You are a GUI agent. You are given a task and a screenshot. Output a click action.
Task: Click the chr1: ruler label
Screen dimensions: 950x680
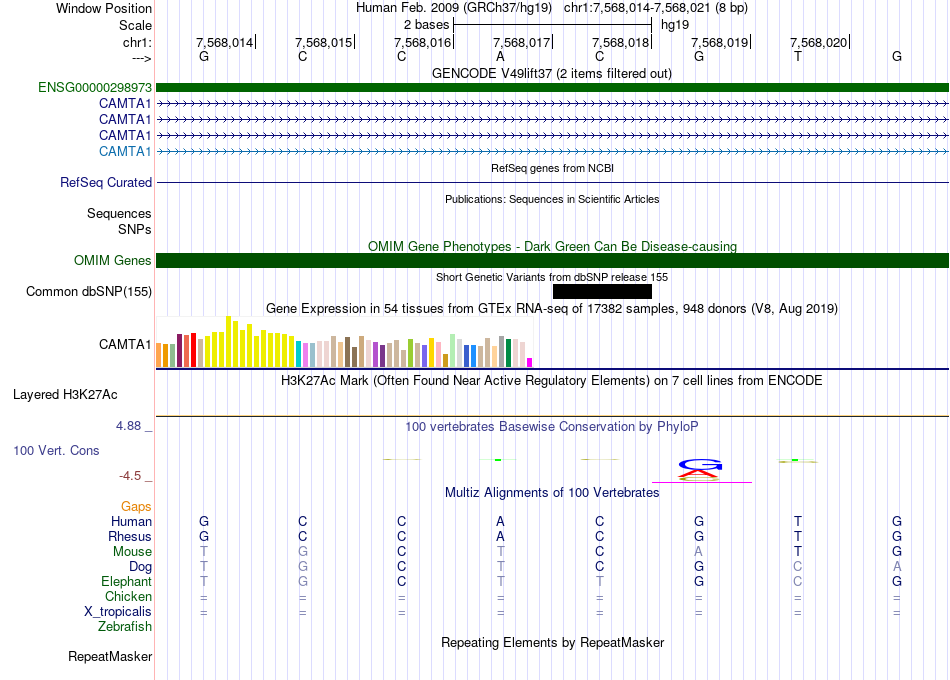pos(137,42)
